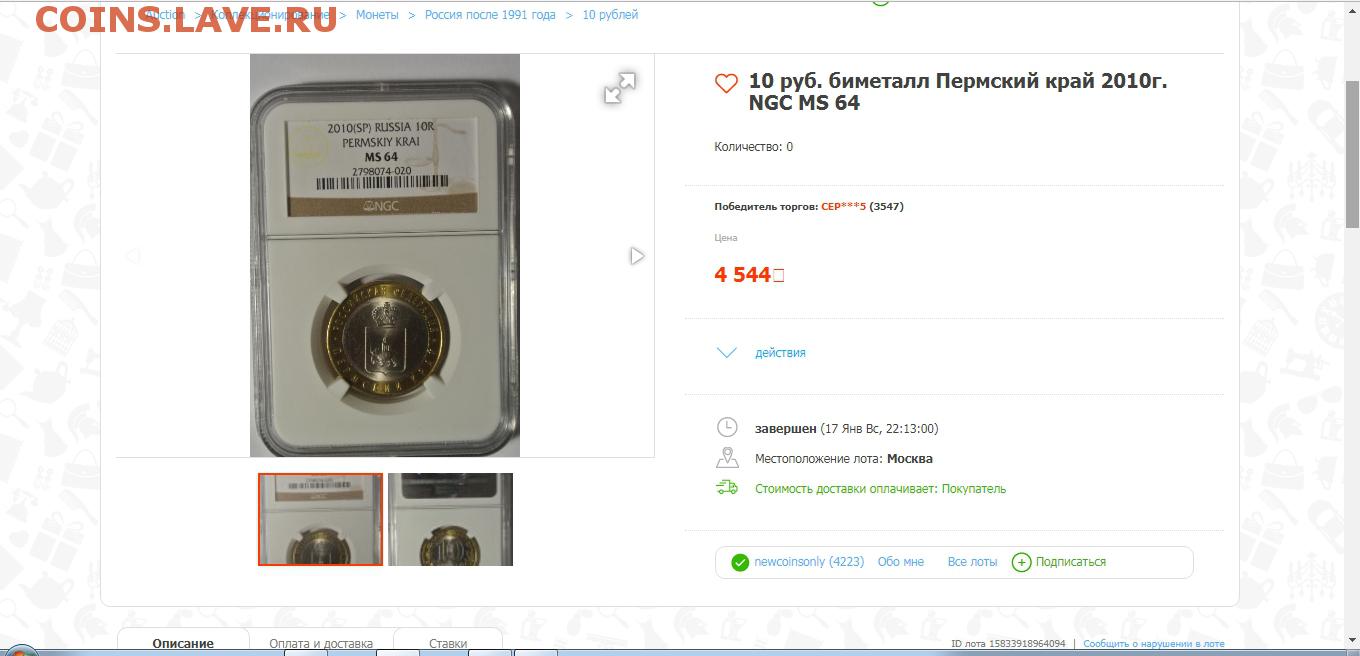Click the green plus icon beside Подписаться
The image size is (1360, 656).
point(1021,562)
